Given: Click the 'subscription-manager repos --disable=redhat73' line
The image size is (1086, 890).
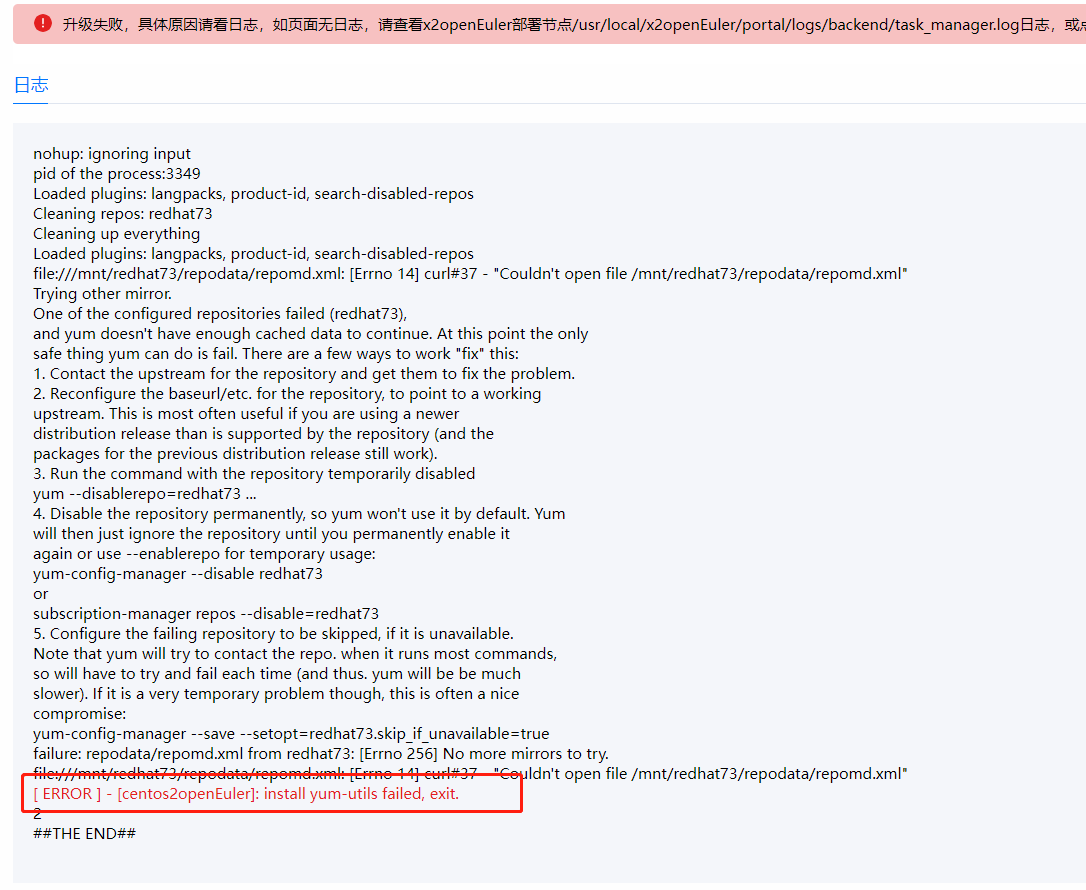Looking at the screenshot, I should tap(206, 614).
